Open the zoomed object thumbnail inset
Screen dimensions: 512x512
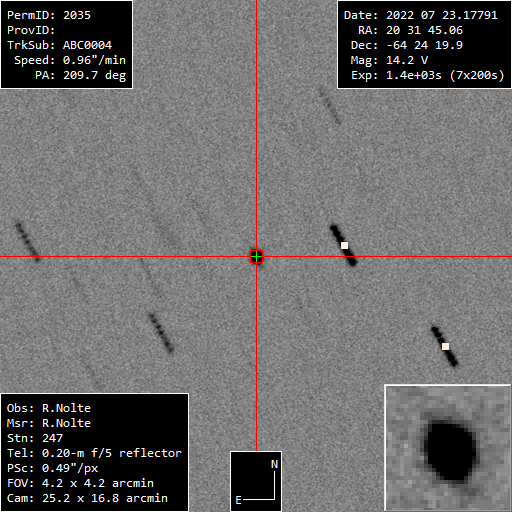[448, 448]
